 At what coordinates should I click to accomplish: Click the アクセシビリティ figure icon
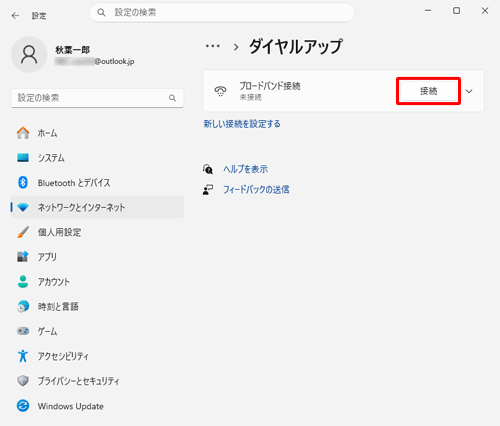(x=23, y=356)
